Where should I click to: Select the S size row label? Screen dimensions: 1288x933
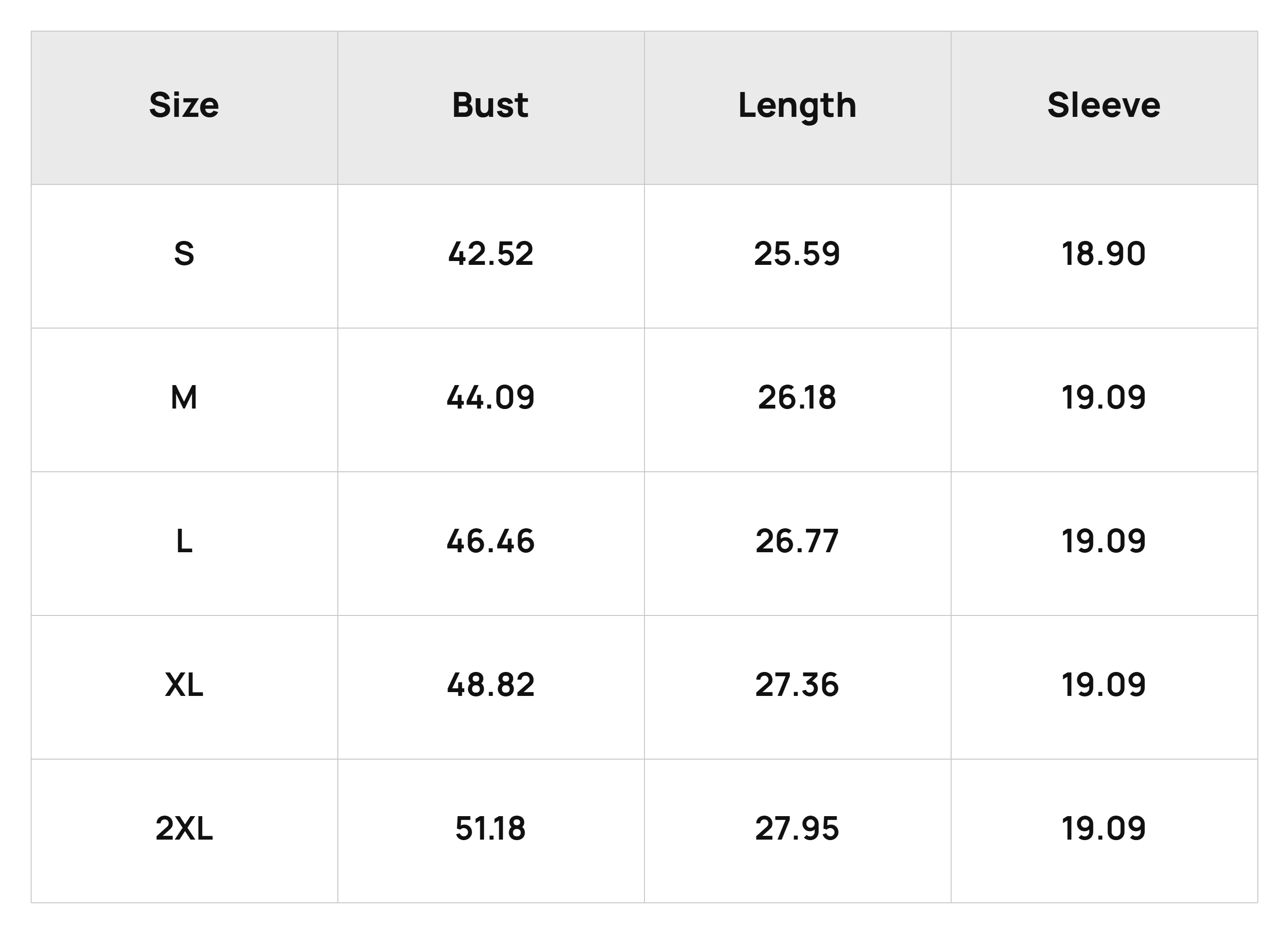coord(184,253)
